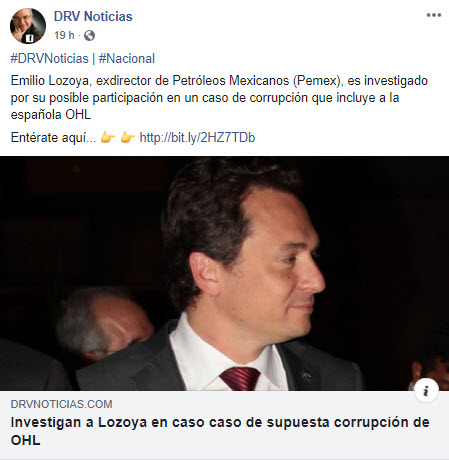Click the 'Entérate aquí...' text
This screenshot has height=460, width=449.
(53, 137)
